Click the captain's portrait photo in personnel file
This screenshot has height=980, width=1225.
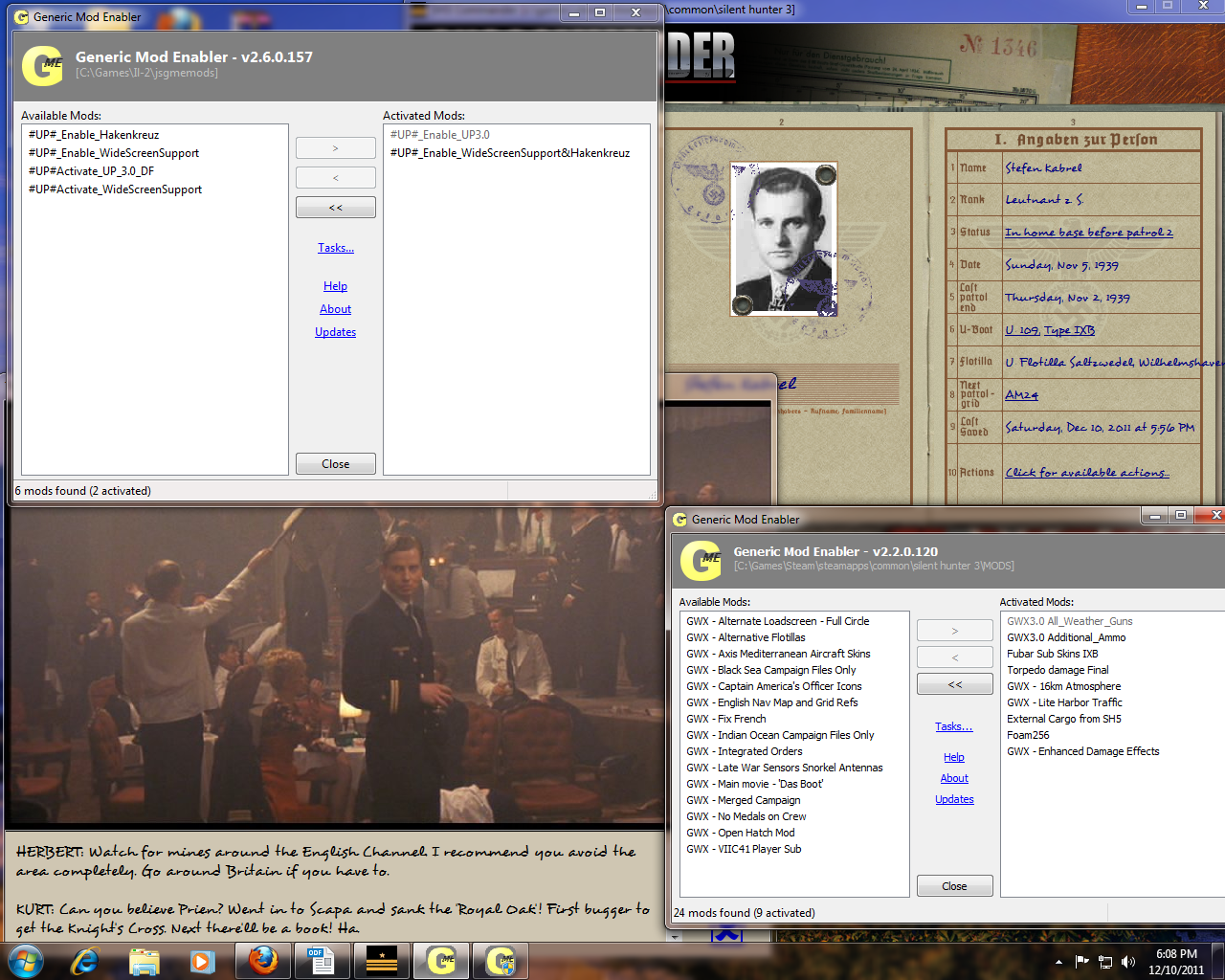[784, 239]
